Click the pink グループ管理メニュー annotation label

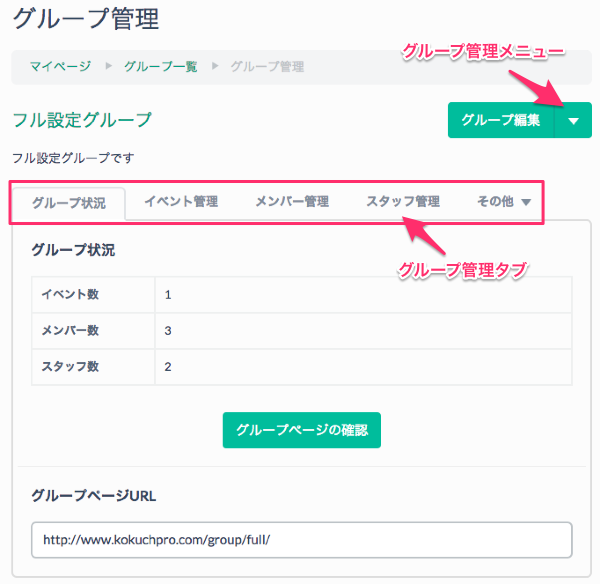[483, 51]
